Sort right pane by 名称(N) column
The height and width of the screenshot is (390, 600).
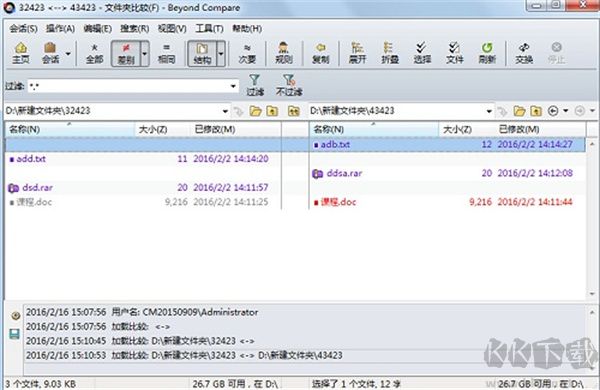point(373,129)
